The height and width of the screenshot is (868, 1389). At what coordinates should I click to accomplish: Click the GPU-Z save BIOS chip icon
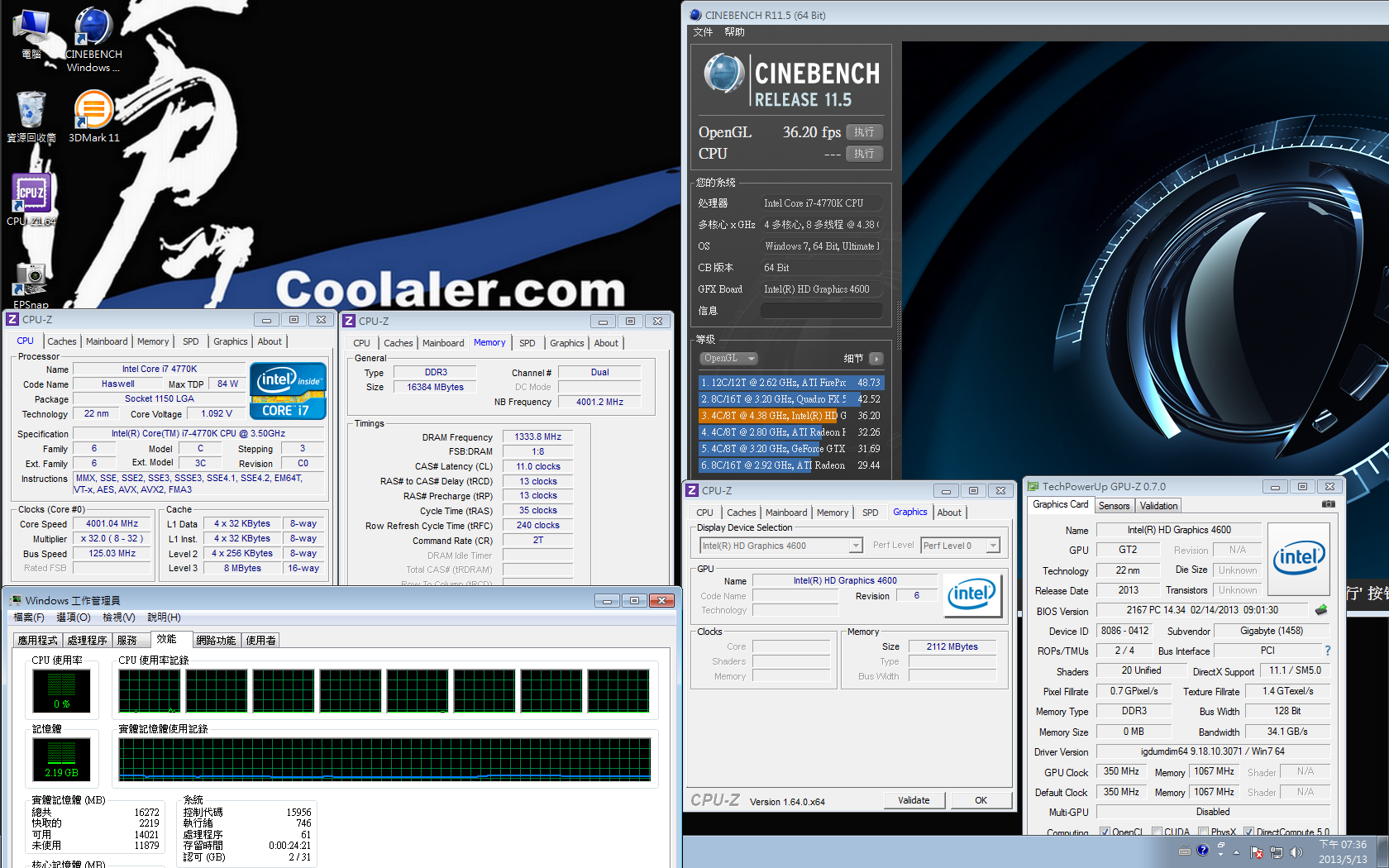click(1321, 610)
